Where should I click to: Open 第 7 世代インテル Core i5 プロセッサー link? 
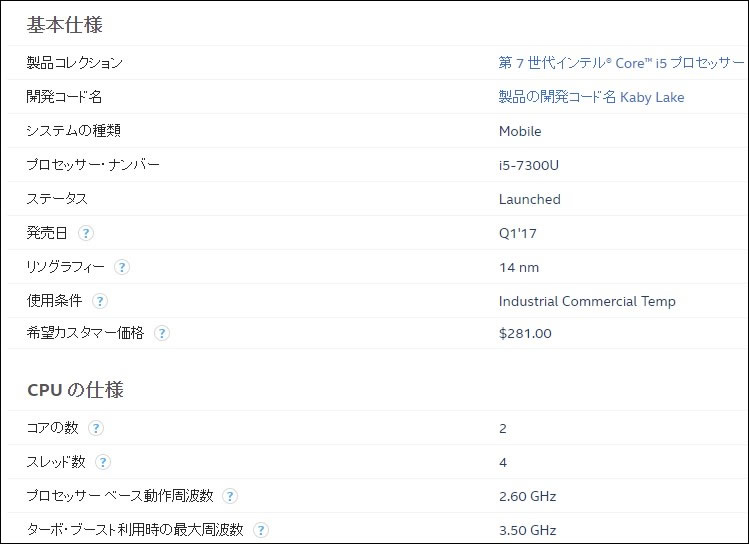tap(621, 63)
